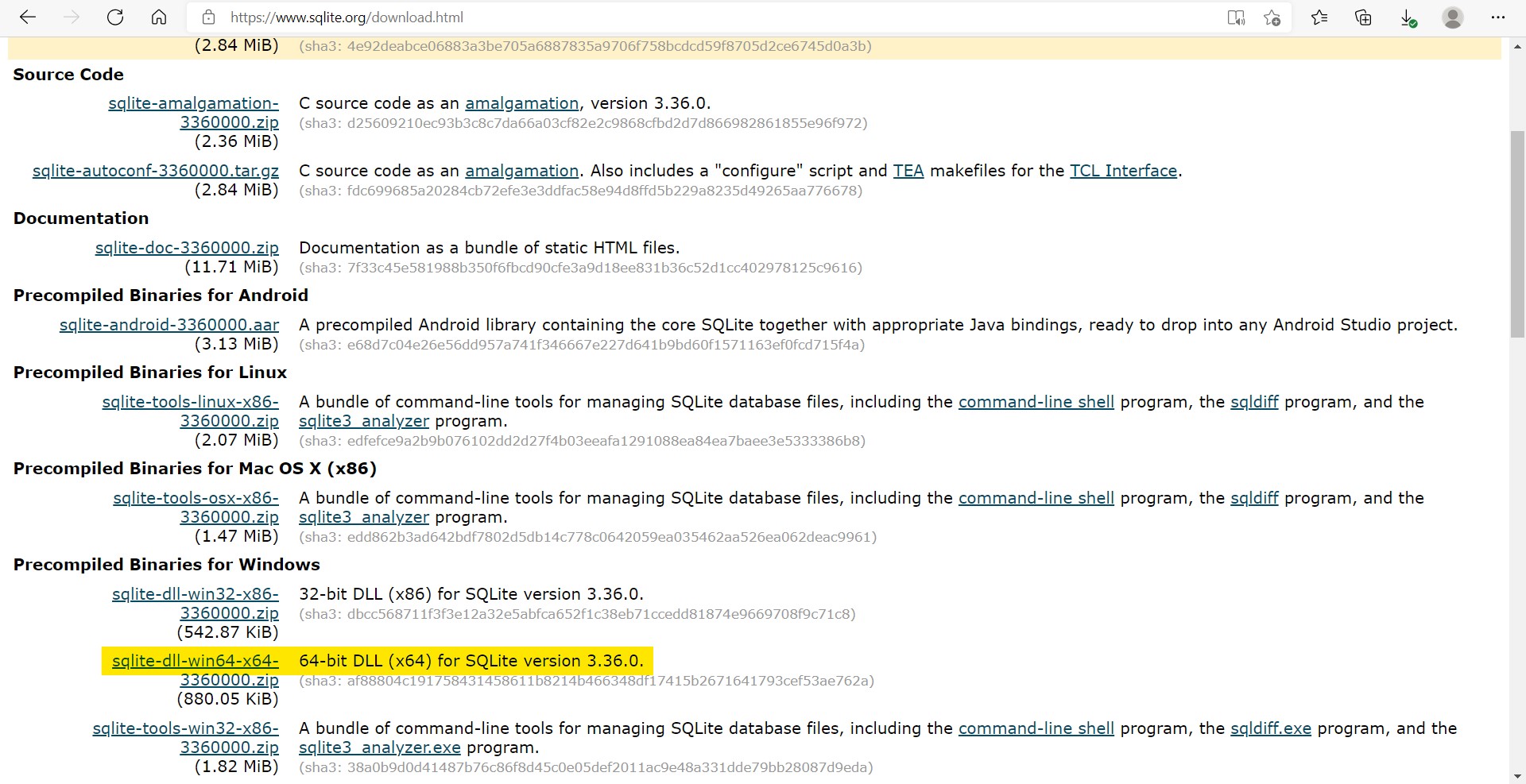Download sqlite-amalgamation-3360000.zip
1526x784 pixels.
[x=193, y=113]
